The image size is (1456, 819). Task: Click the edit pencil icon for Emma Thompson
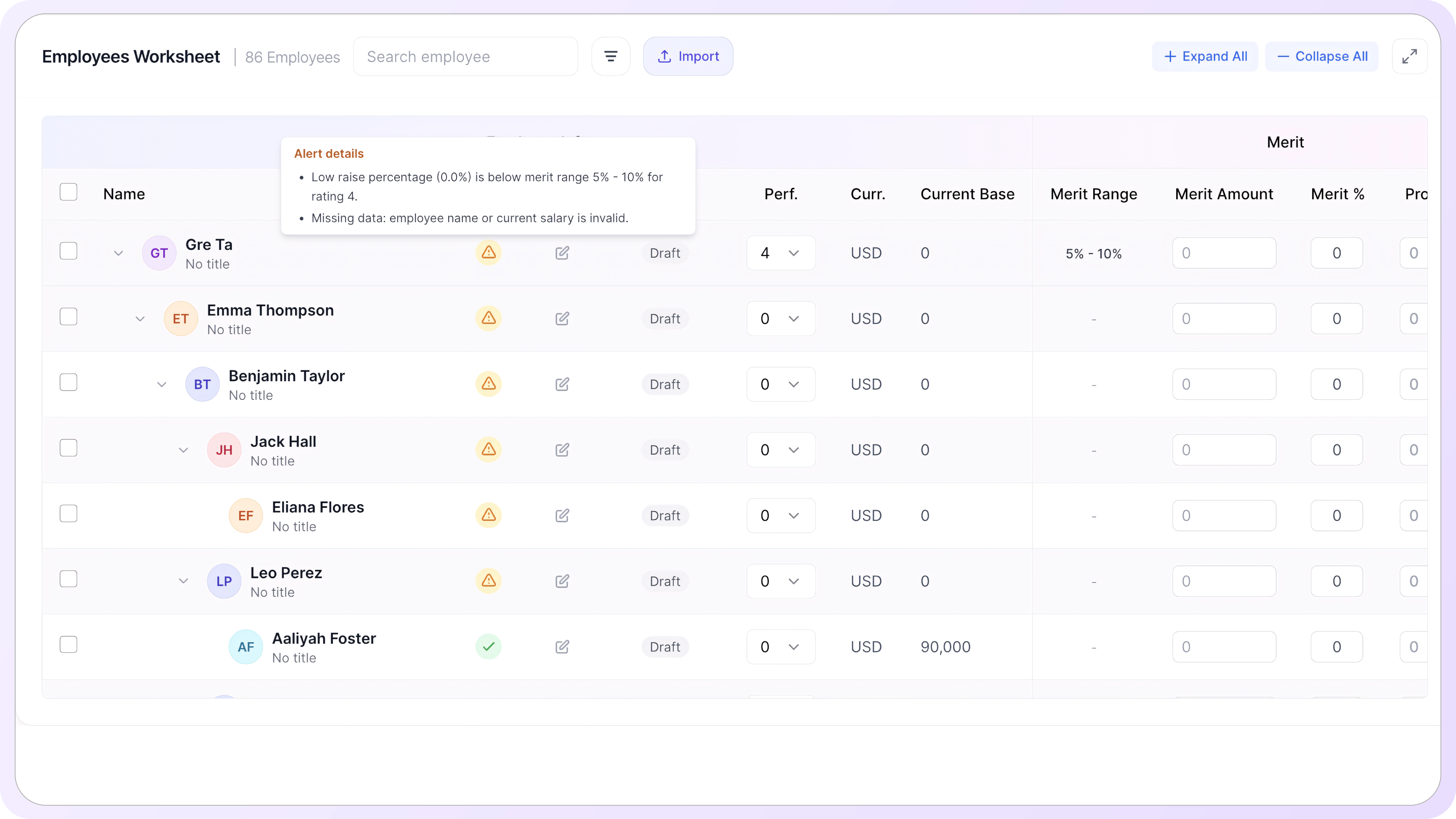point(562,318)
